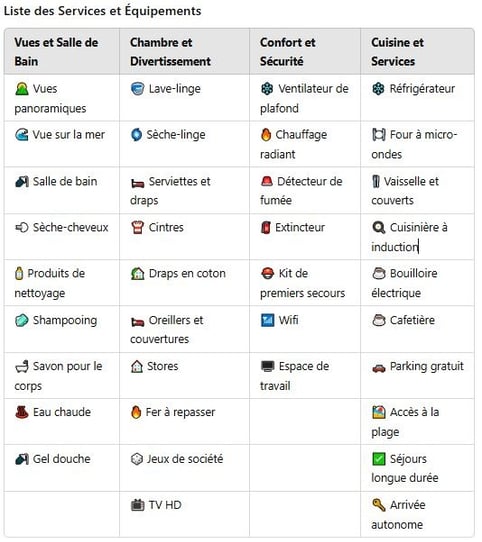
Task: Click the wave icon next to Vue sur la mer
Action: (21, 135)
